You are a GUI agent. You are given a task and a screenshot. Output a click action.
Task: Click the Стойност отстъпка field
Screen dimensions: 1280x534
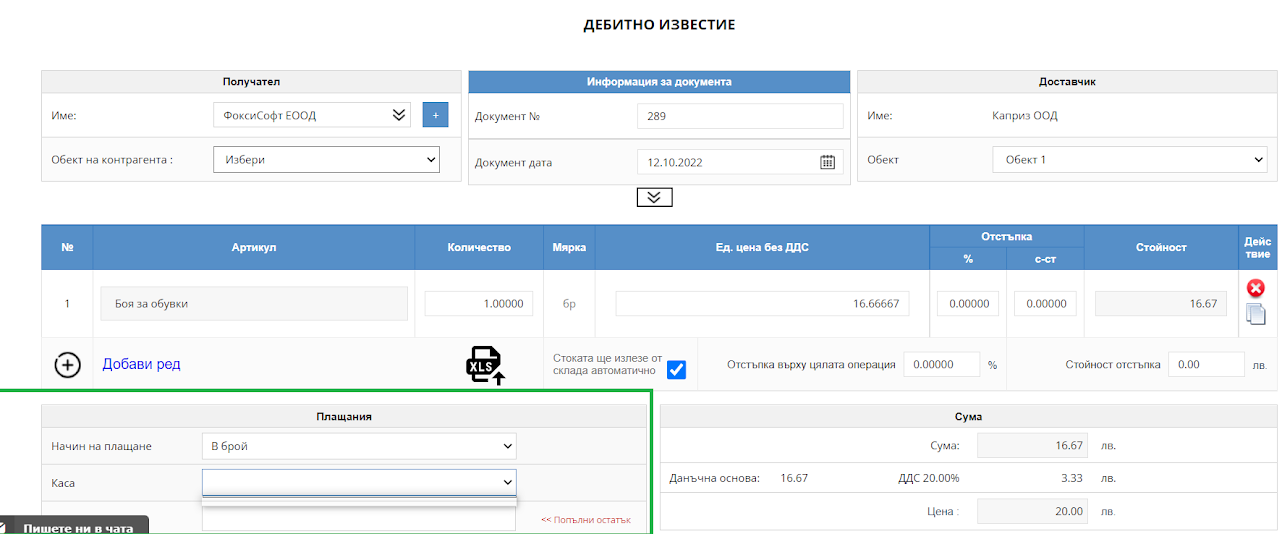coord(1206,365)
